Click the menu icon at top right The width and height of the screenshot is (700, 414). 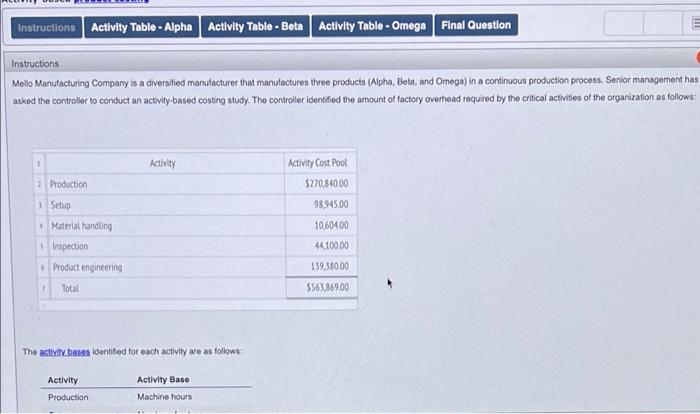pyautogui.click(x=694, y=23)
